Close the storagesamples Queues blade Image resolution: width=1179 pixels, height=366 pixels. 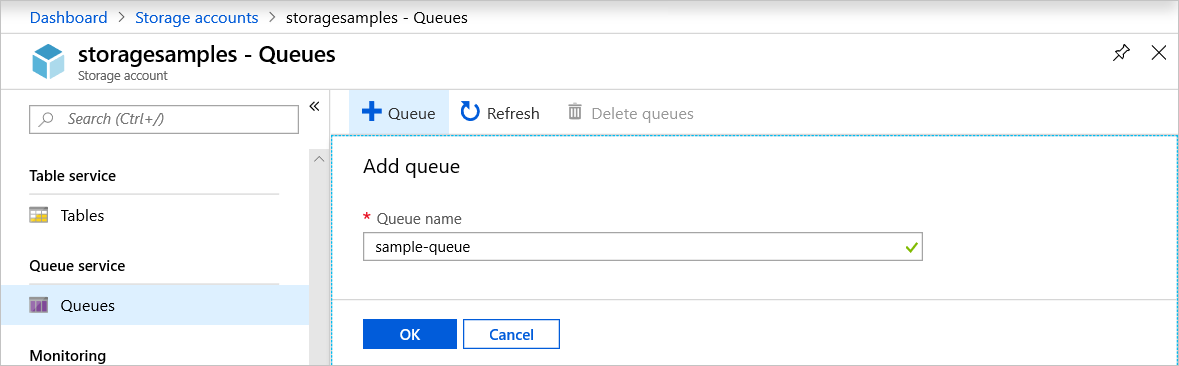pyautogui.click(x=1159, y=53)
